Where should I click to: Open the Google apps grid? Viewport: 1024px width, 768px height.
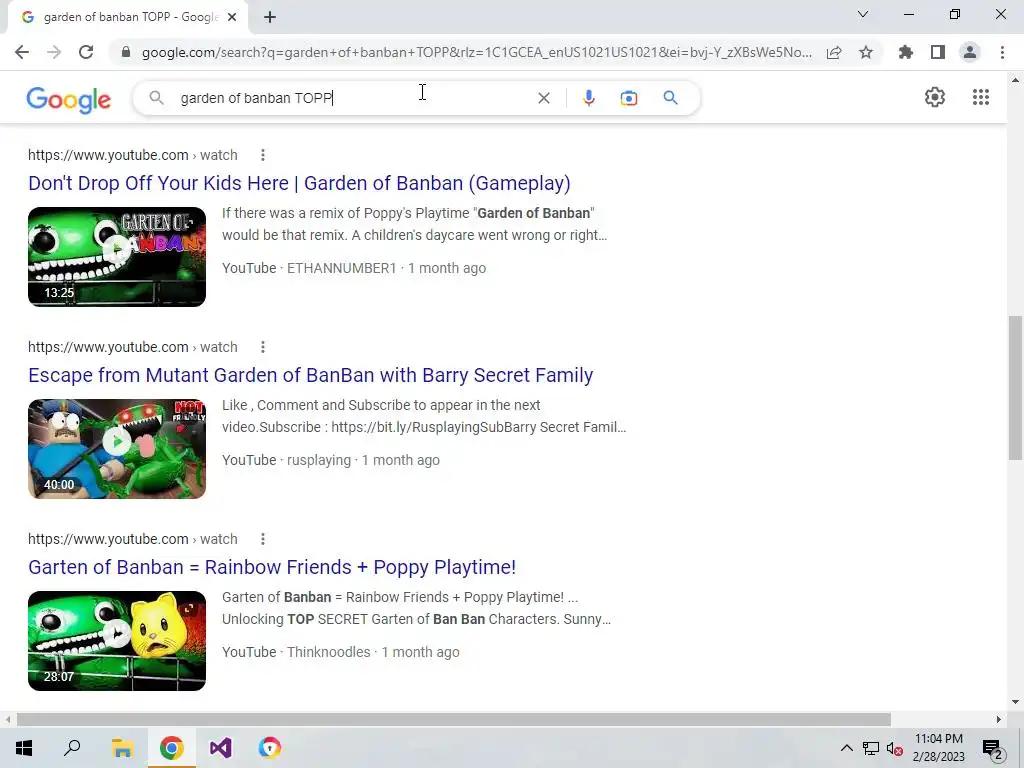980,97
